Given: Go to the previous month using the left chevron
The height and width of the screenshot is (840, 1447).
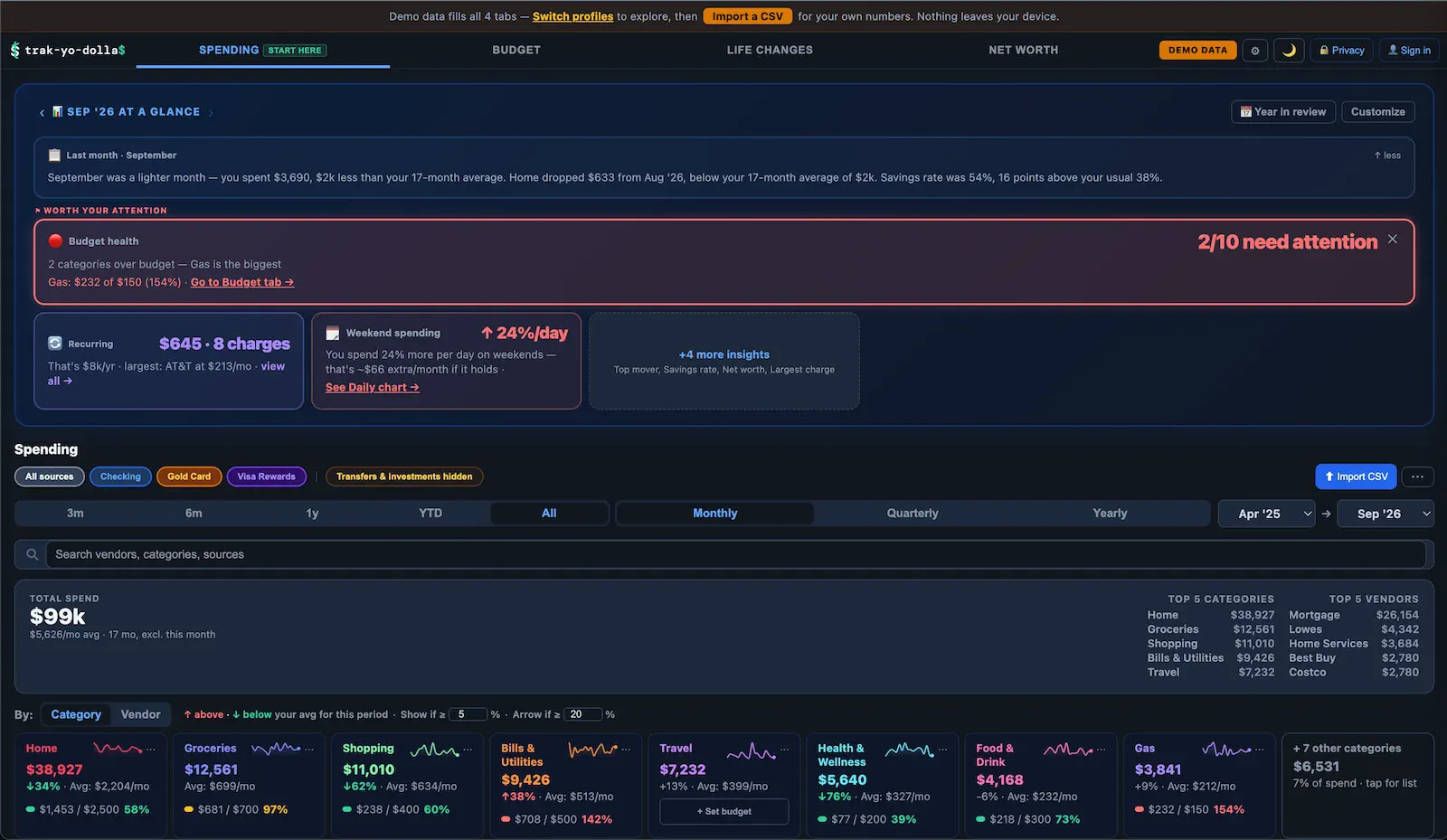Looking at the screenshot, I should (x=42, y=112).
